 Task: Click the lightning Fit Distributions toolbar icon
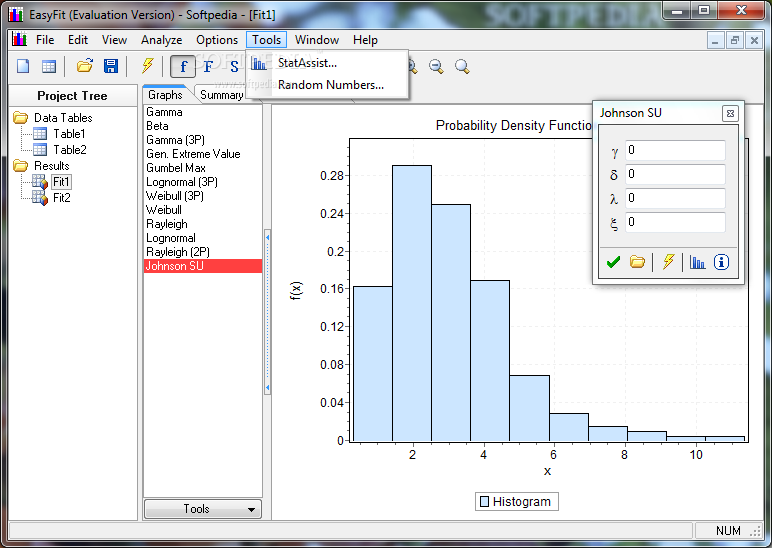coord(147,65)
